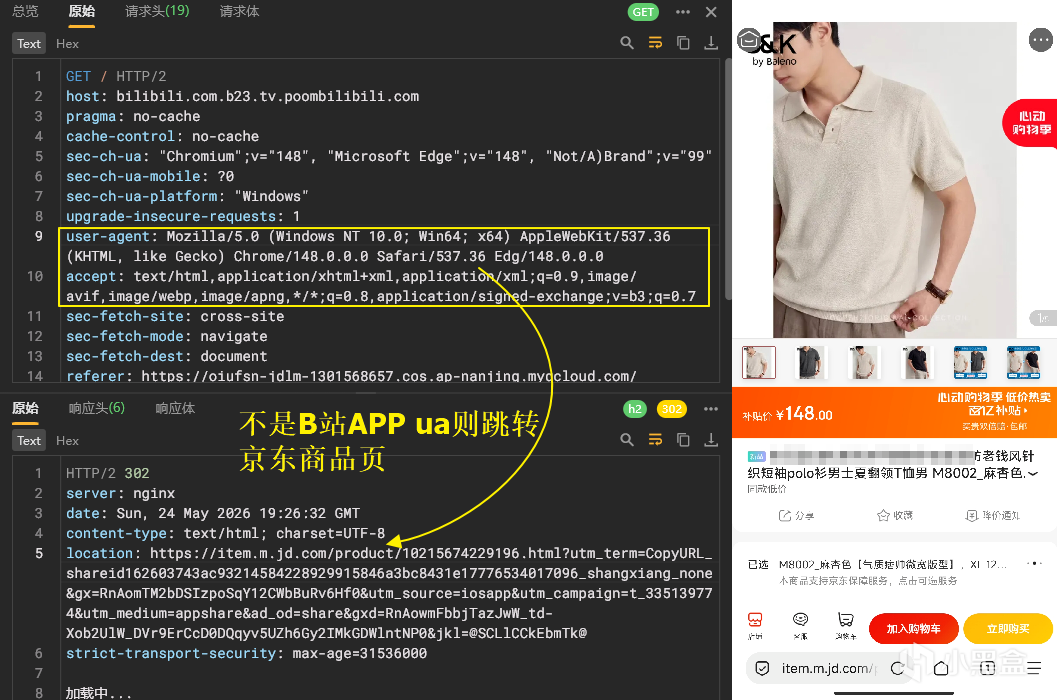The height and width of the screenshot is (700, 1057).
Task: Select the sixth comparison thumbnail
Action: (1023, 363)
